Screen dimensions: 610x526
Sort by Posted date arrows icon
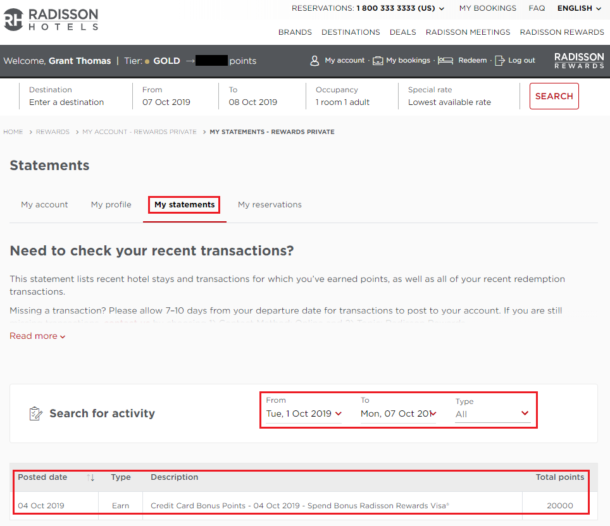91,477
